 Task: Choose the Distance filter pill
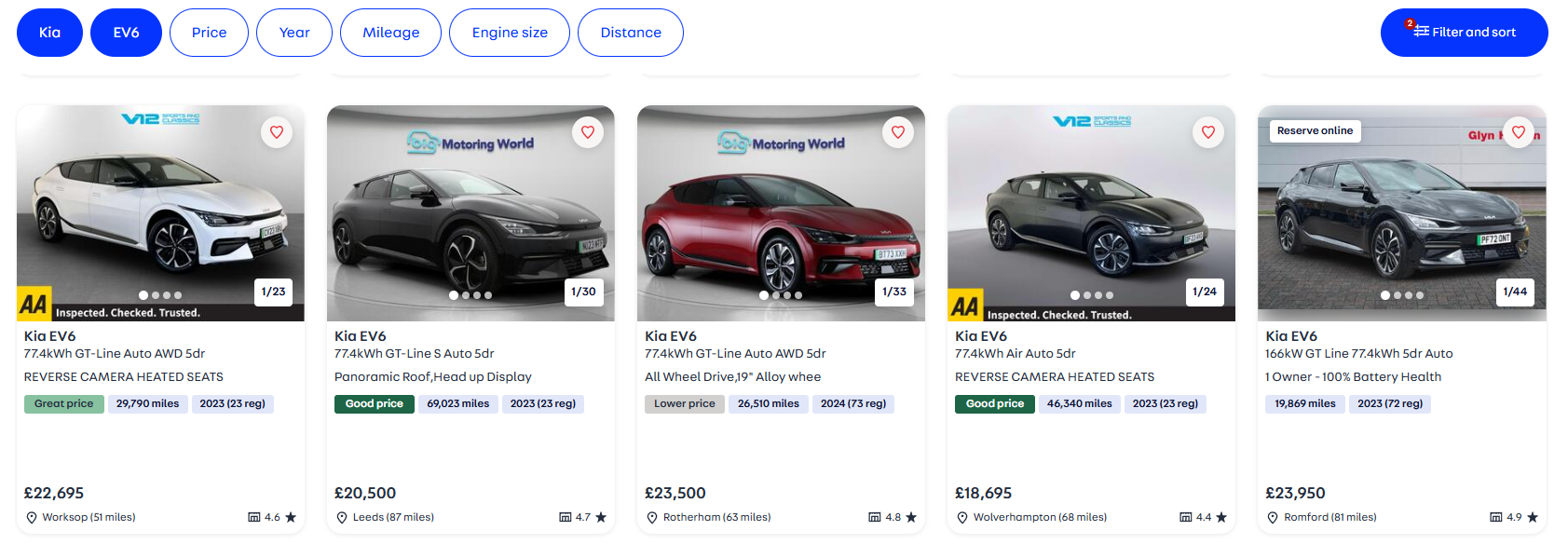coord(631,33)
